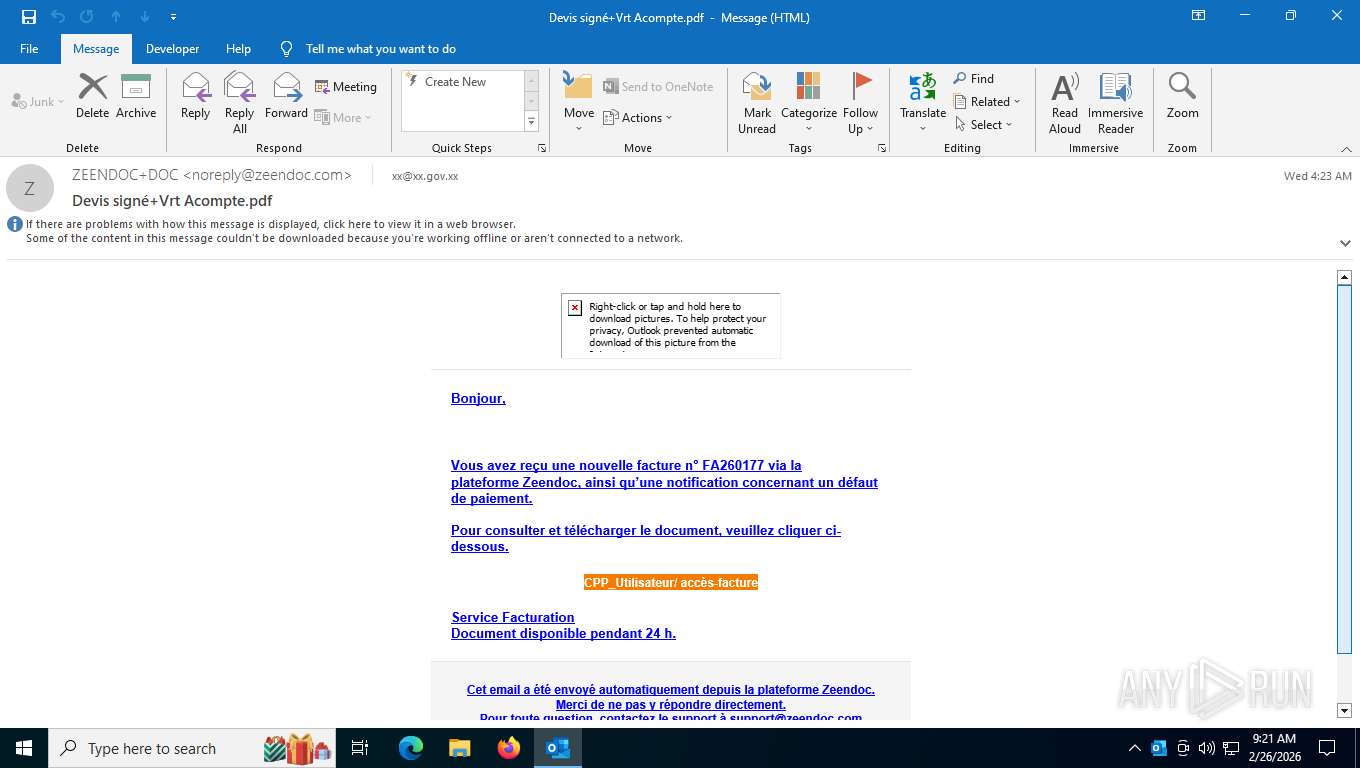
Task: Select Create New quick step
Action: [456, 82]
